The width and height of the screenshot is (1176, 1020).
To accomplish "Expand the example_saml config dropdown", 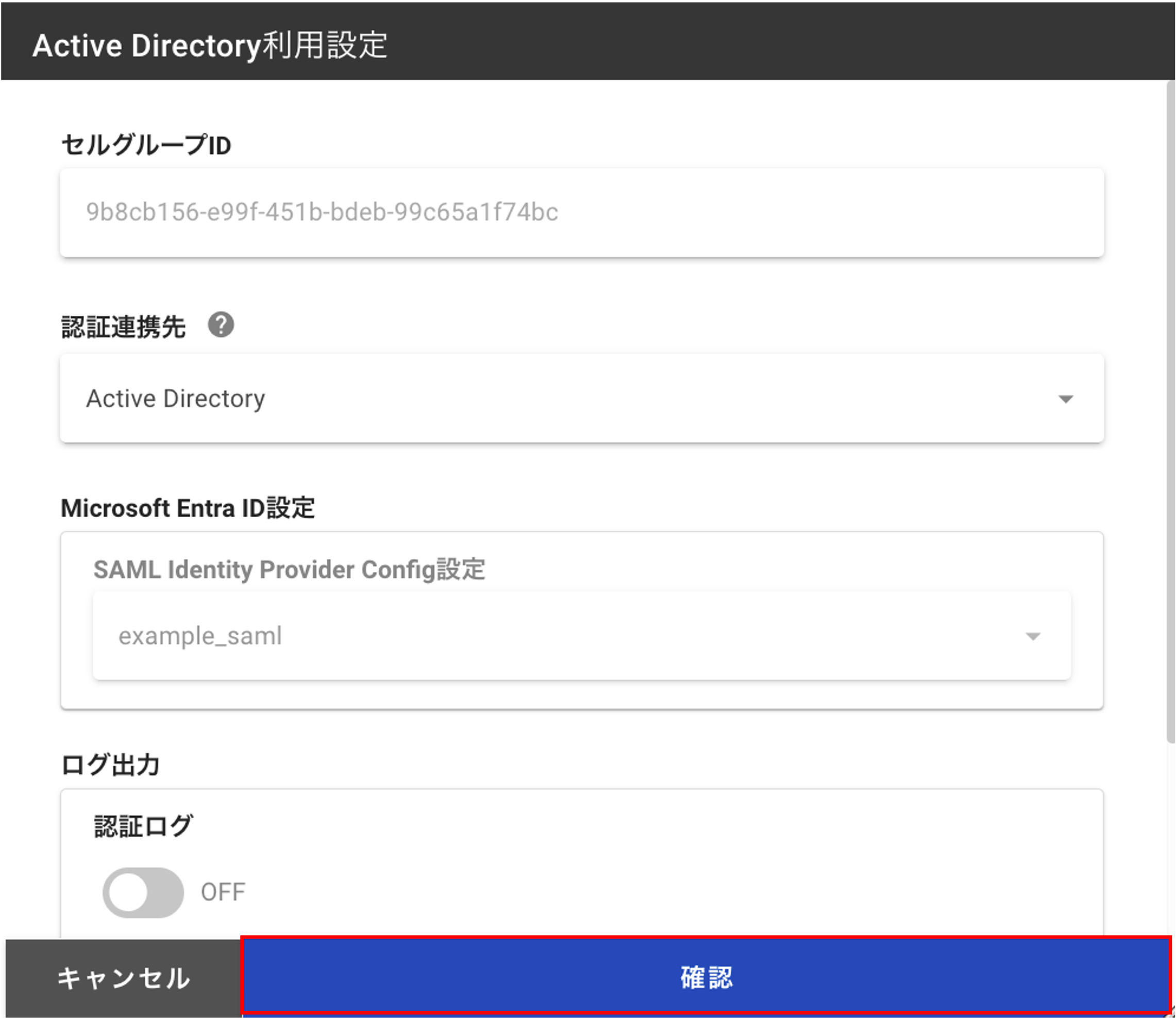I will coord(581,636).
